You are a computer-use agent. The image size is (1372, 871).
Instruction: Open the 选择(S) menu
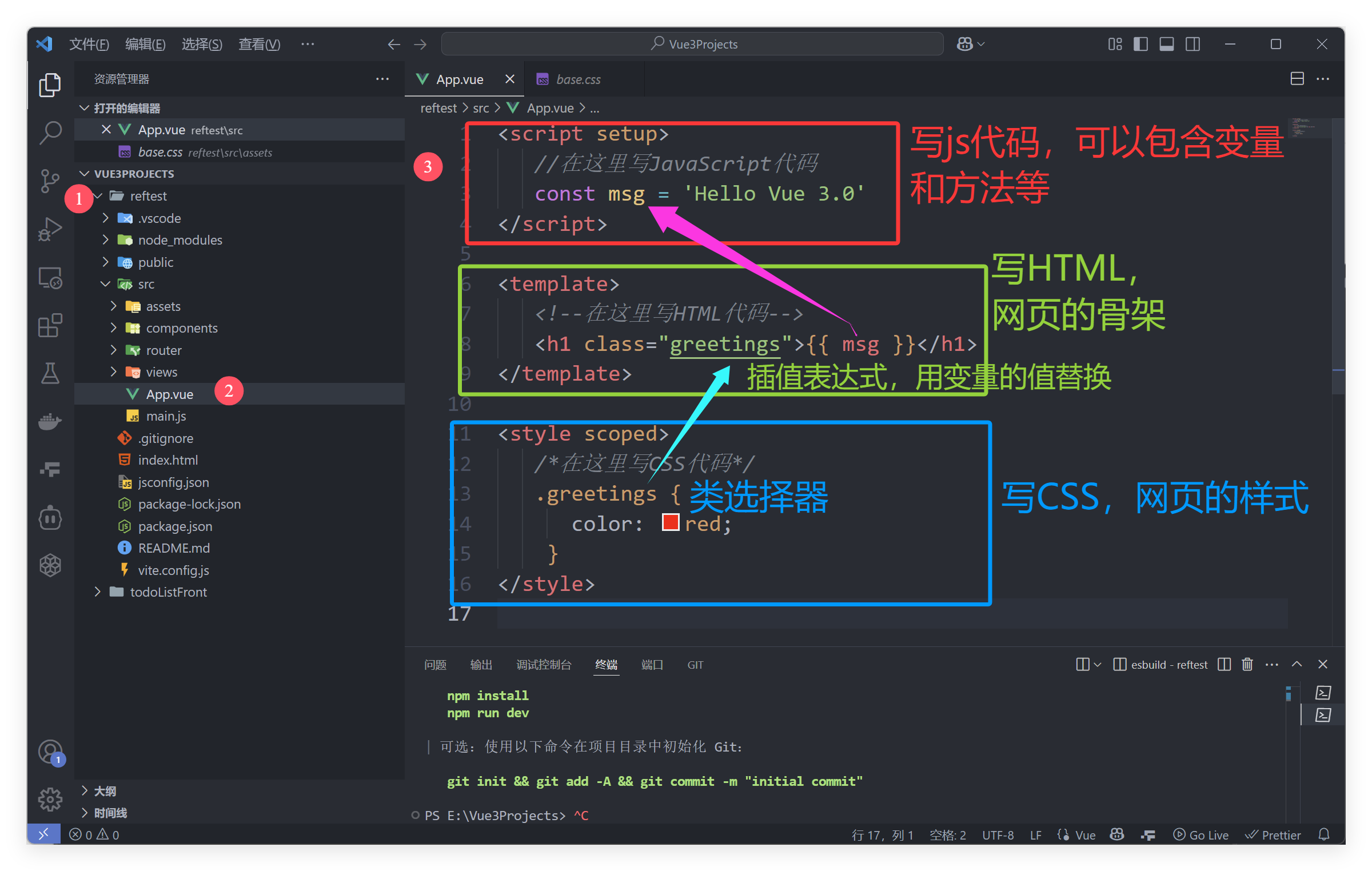(202, 44)
